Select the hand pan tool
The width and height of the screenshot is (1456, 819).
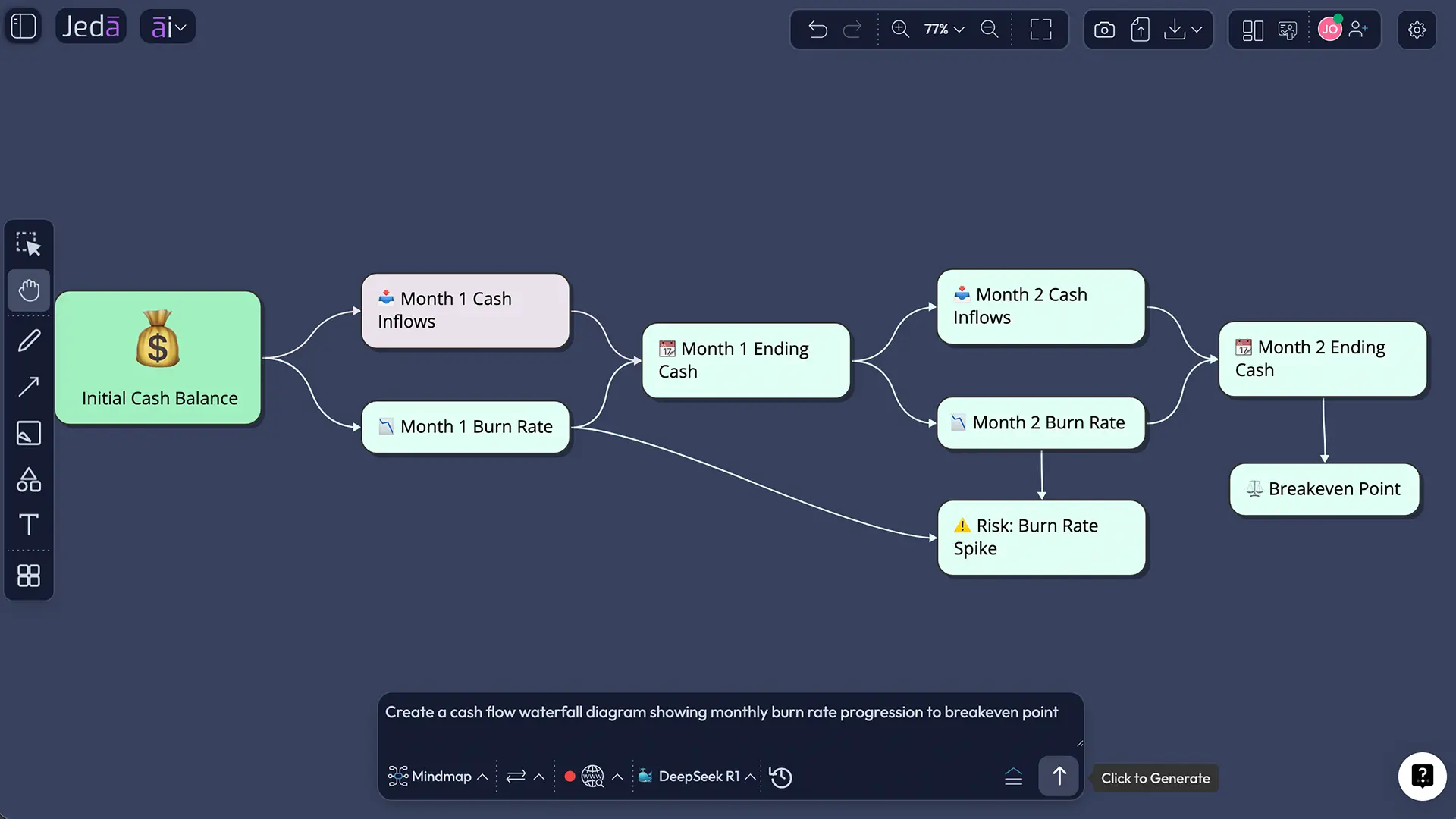(29, 290)
